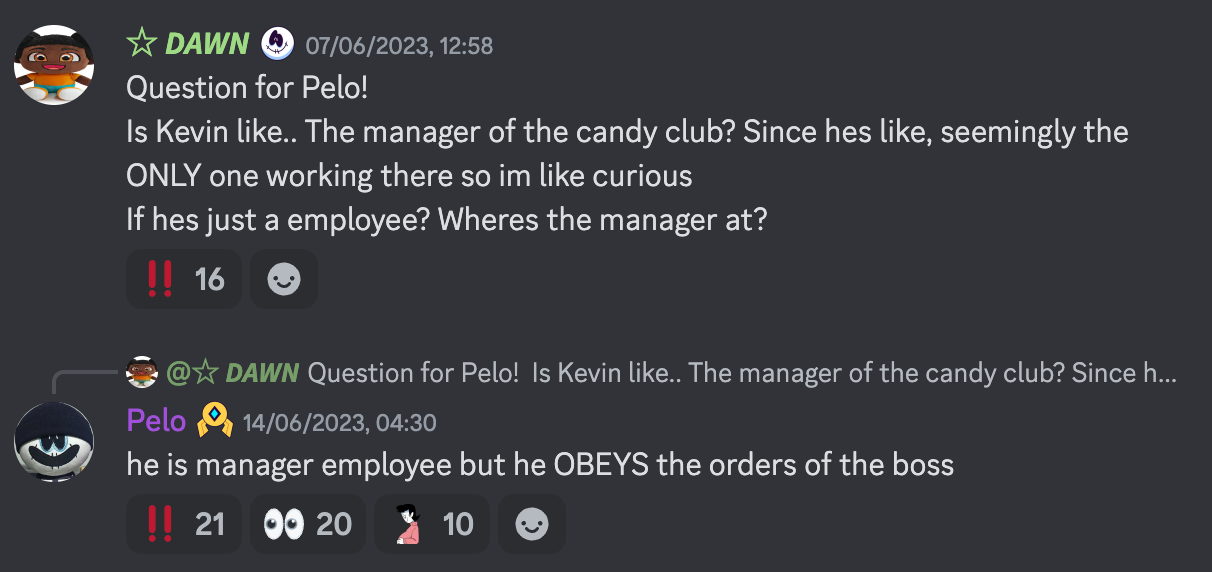Click Pelo's large profile avatar
The width and height of the screenshot is (1212, 572).
click(54, 442)
